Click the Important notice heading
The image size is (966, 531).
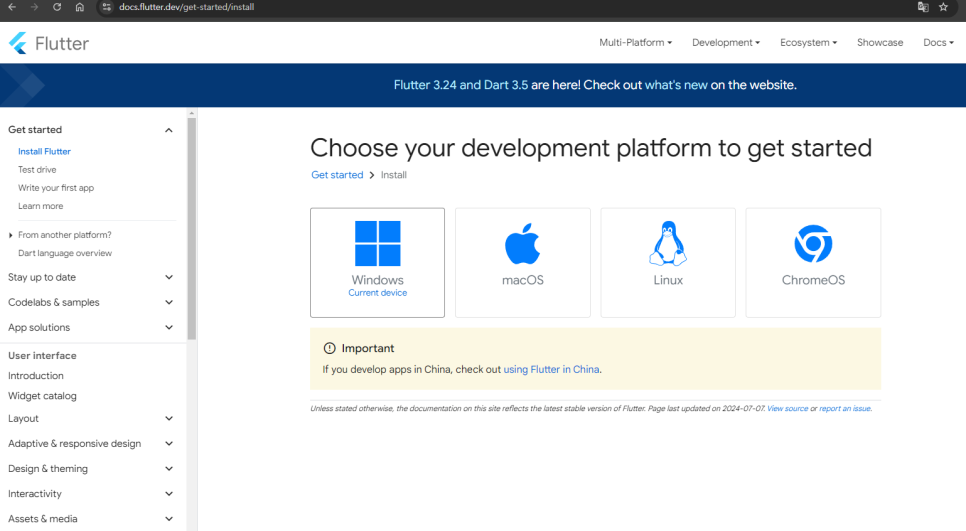coord(368,349)
